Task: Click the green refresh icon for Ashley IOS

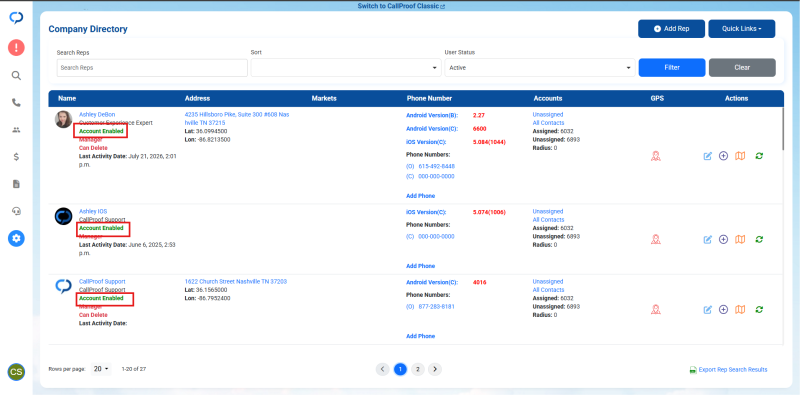Action: [x=759, y=239]
